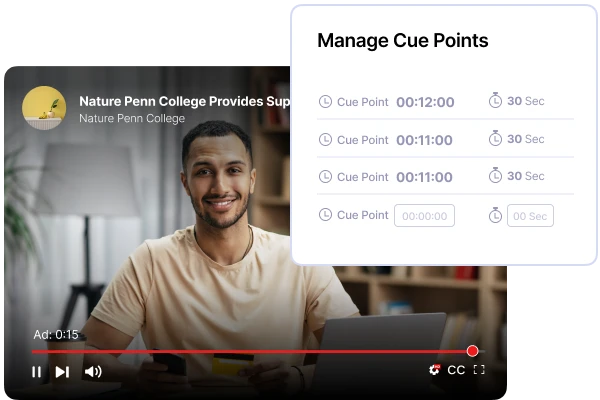Select 30 Sec duration in third cue row

coord(525,176)
